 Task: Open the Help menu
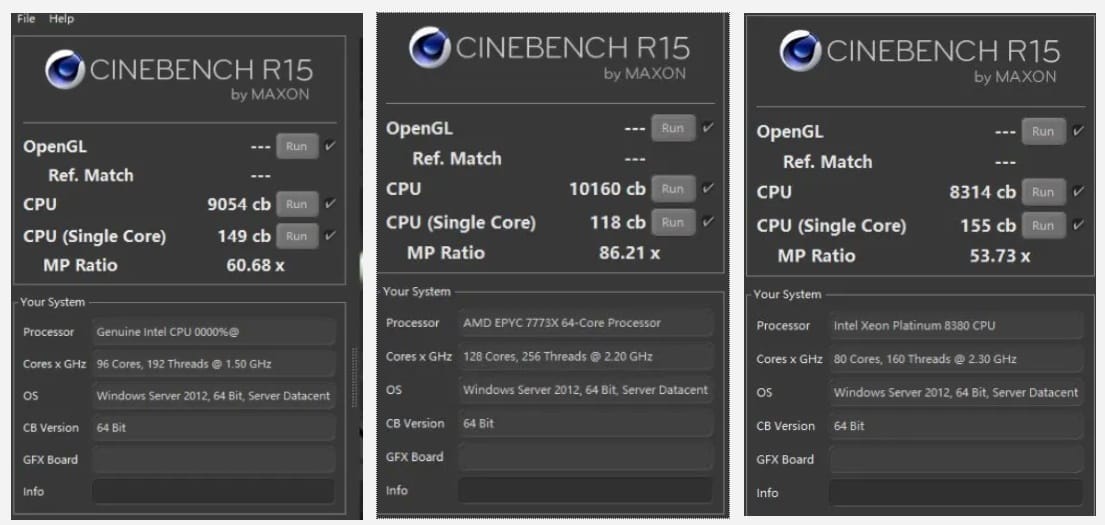point(61,19)
